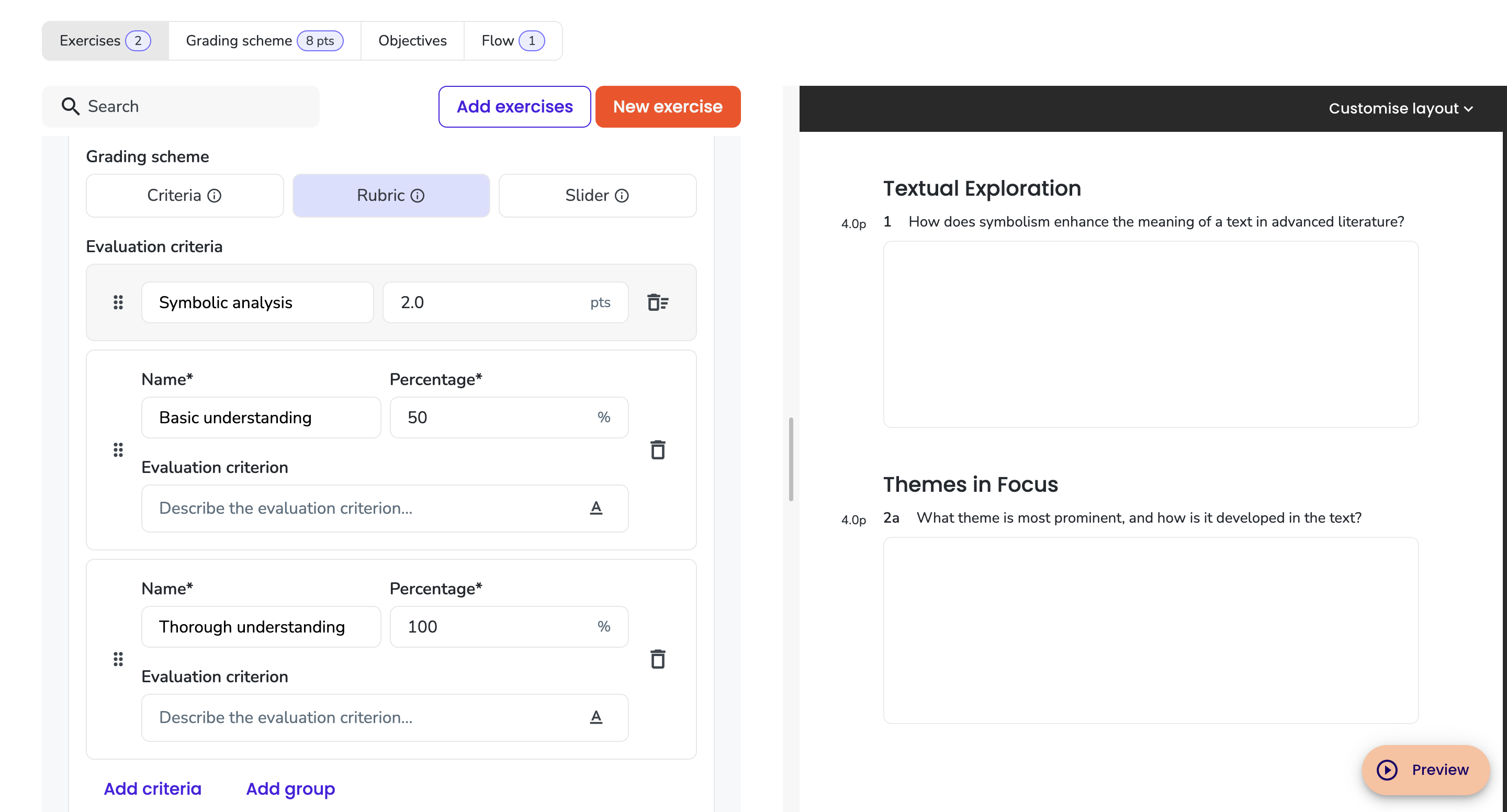Image resolution: width=1507 pixels, height=812 pixels.
Task: Open the Objectives tab
Action: [x=412, y=40]
